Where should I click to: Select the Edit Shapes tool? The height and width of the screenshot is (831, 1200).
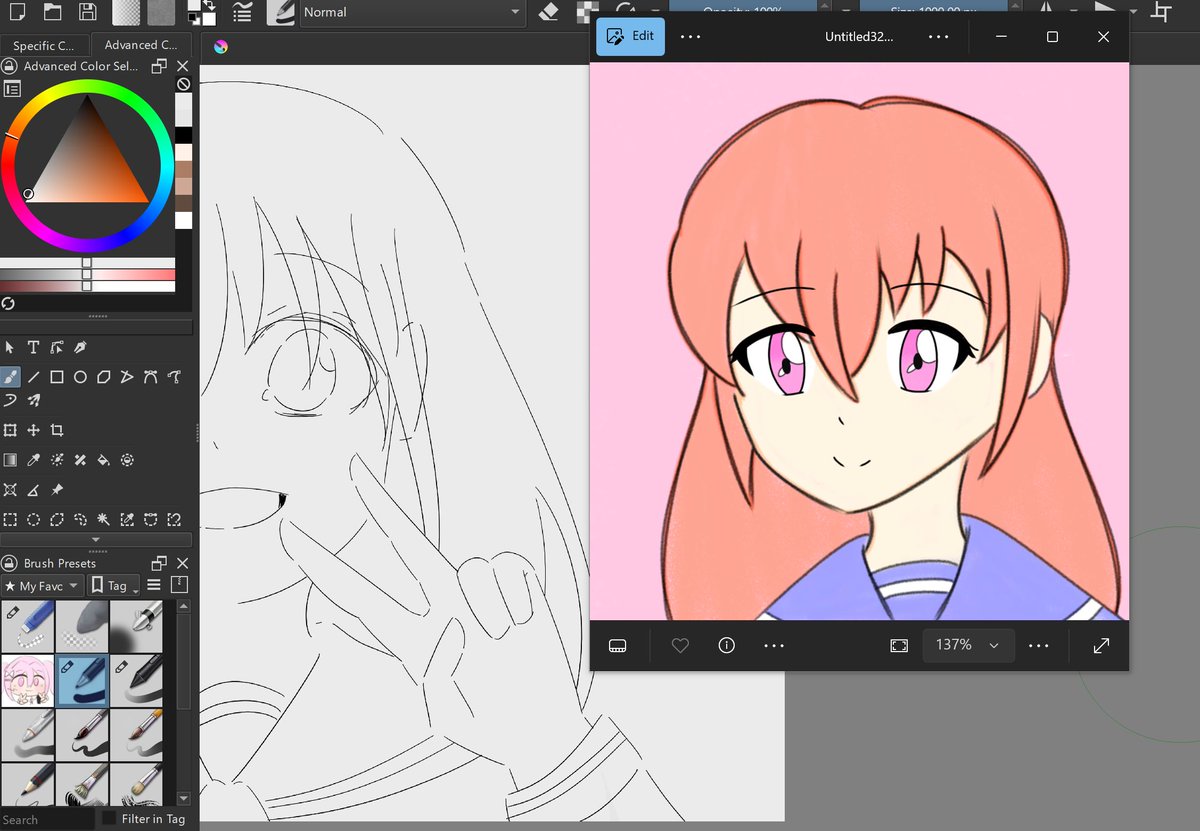(57, 347)
